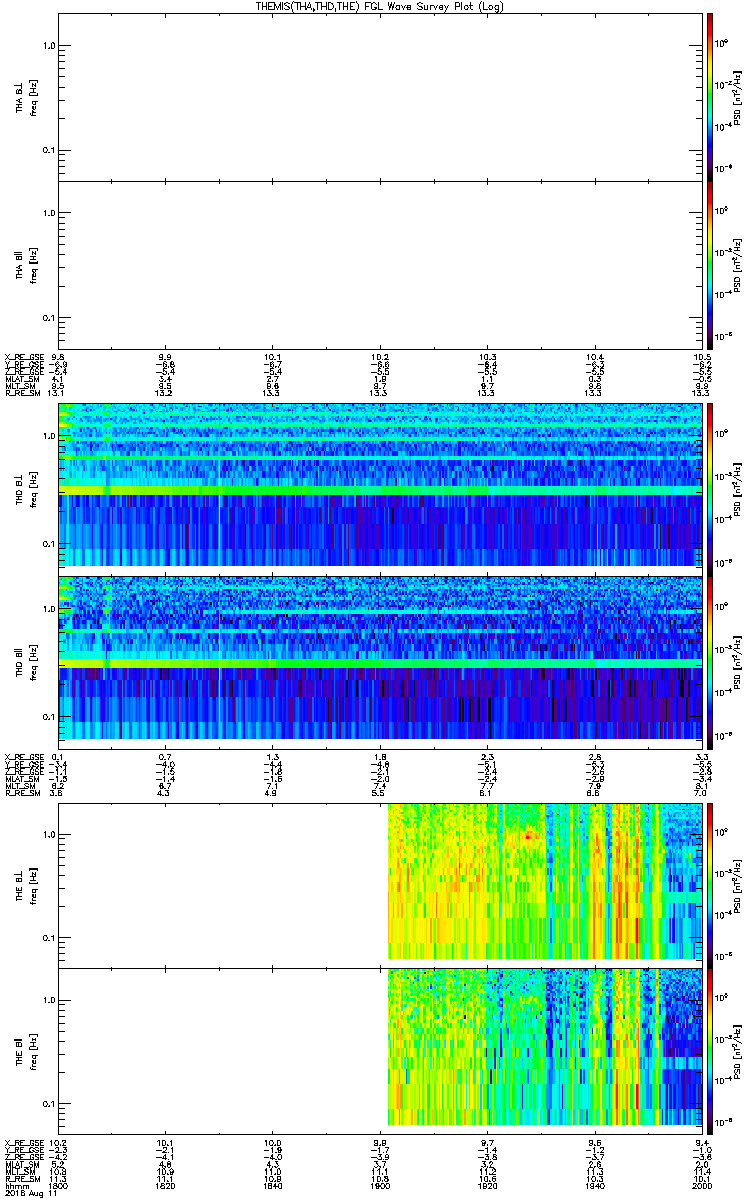Viewport: 750px width, 1200px height.
Task: Click the THEMIS FGL Wave Survey Plot title
Action: click(x=380, y=6)
